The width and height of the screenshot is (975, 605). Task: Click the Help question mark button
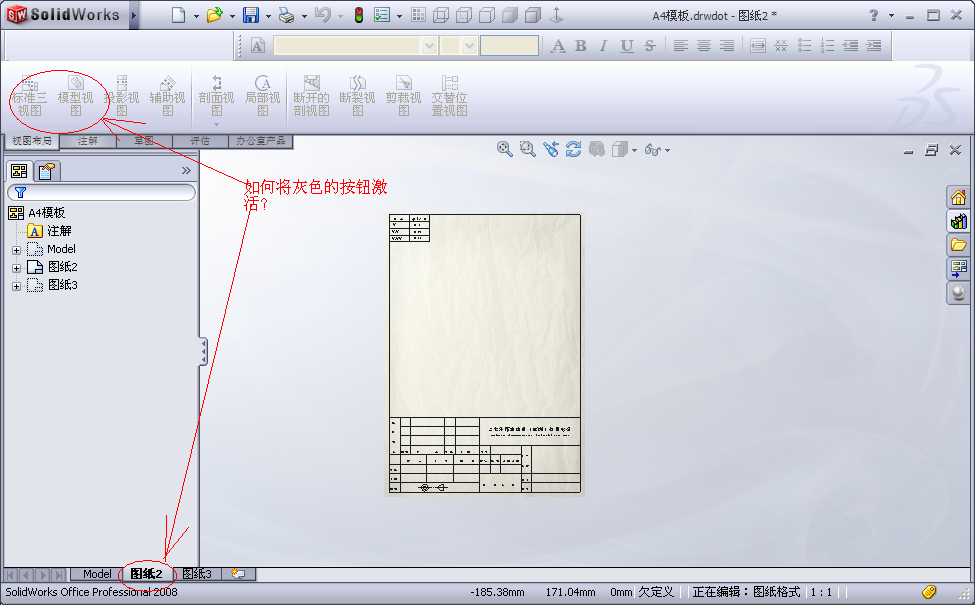(x=874, y=15)
